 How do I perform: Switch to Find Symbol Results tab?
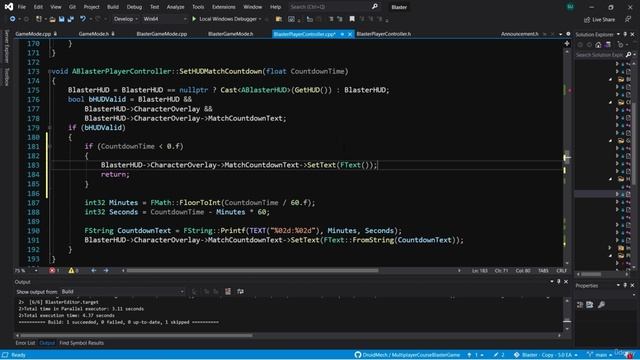(x=81, y=343)
